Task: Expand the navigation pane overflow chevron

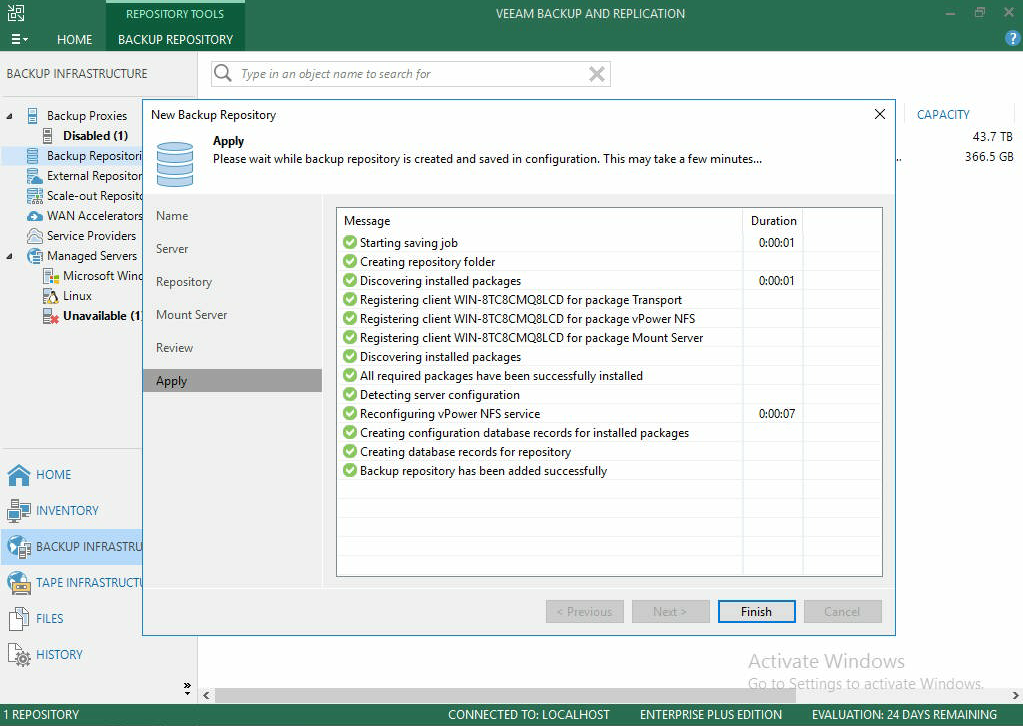Action: pyautogui.click(x=187, y=688)
